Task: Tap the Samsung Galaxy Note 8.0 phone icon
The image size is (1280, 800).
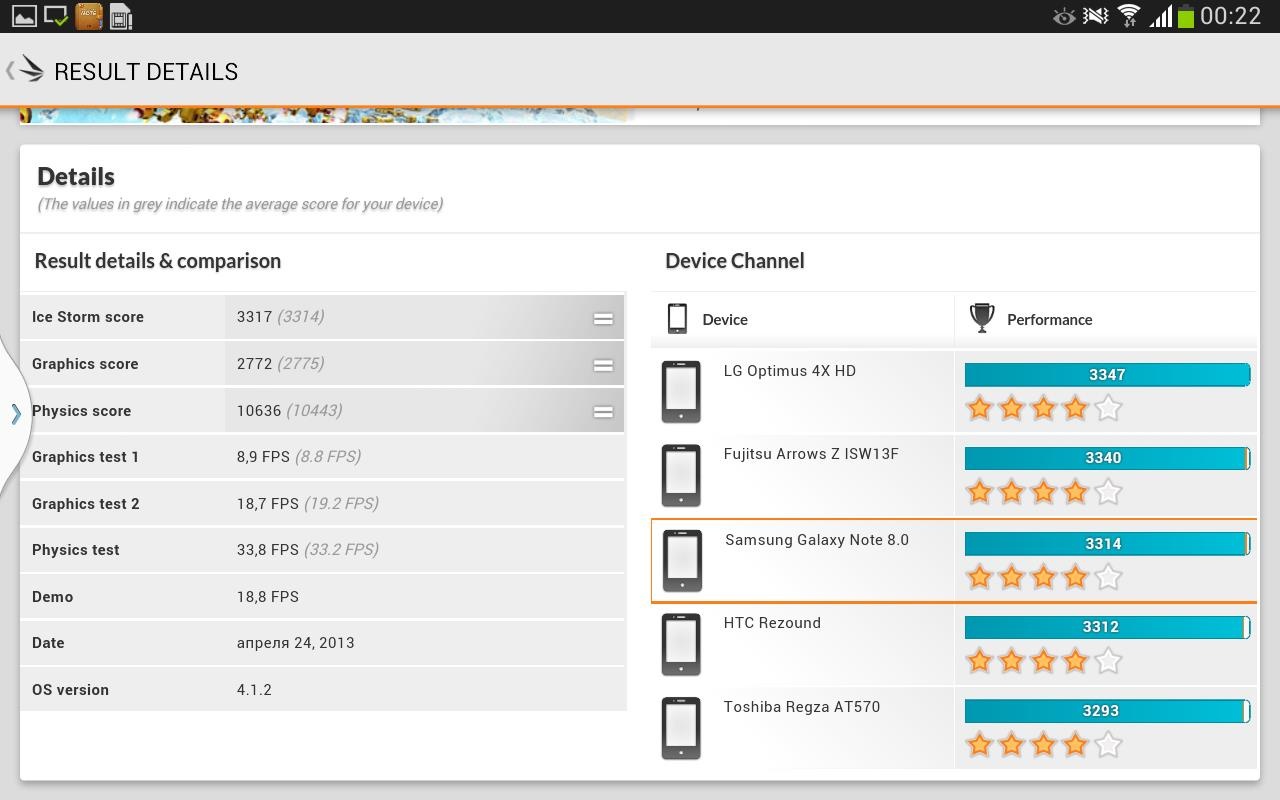Action: 682,560
